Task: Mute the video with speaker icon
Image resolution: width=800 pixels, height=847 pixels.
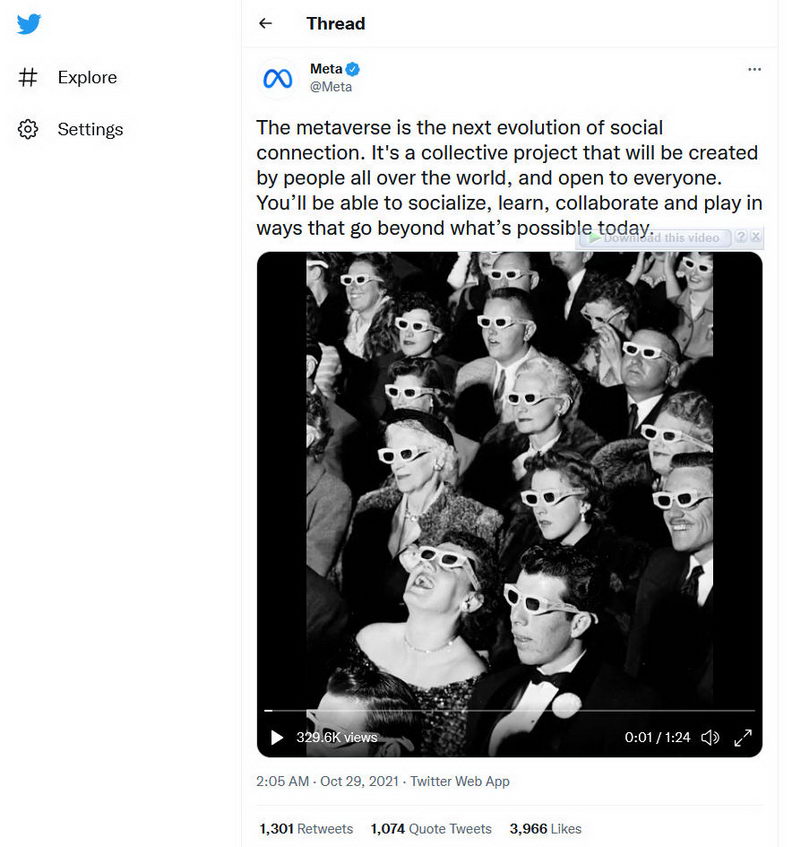Action: click(x=710, y=738)
